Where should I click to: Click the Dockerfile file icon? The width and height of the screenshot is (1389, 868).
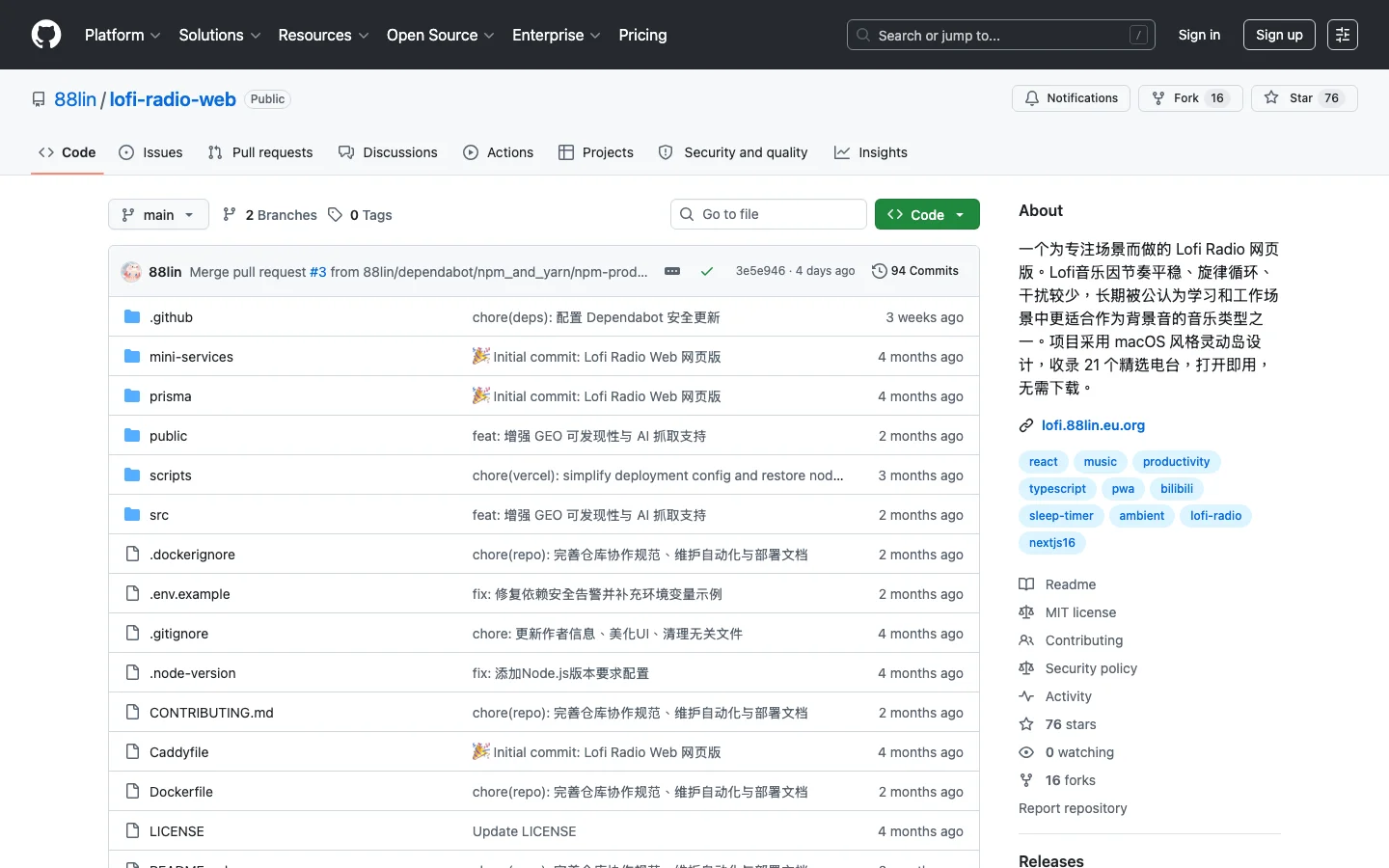pyautogui.click(x=132, y=792)
